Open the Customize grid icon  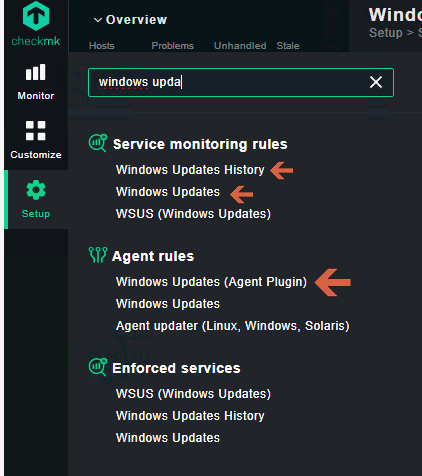pyautogui.click(x=36, y=130)
